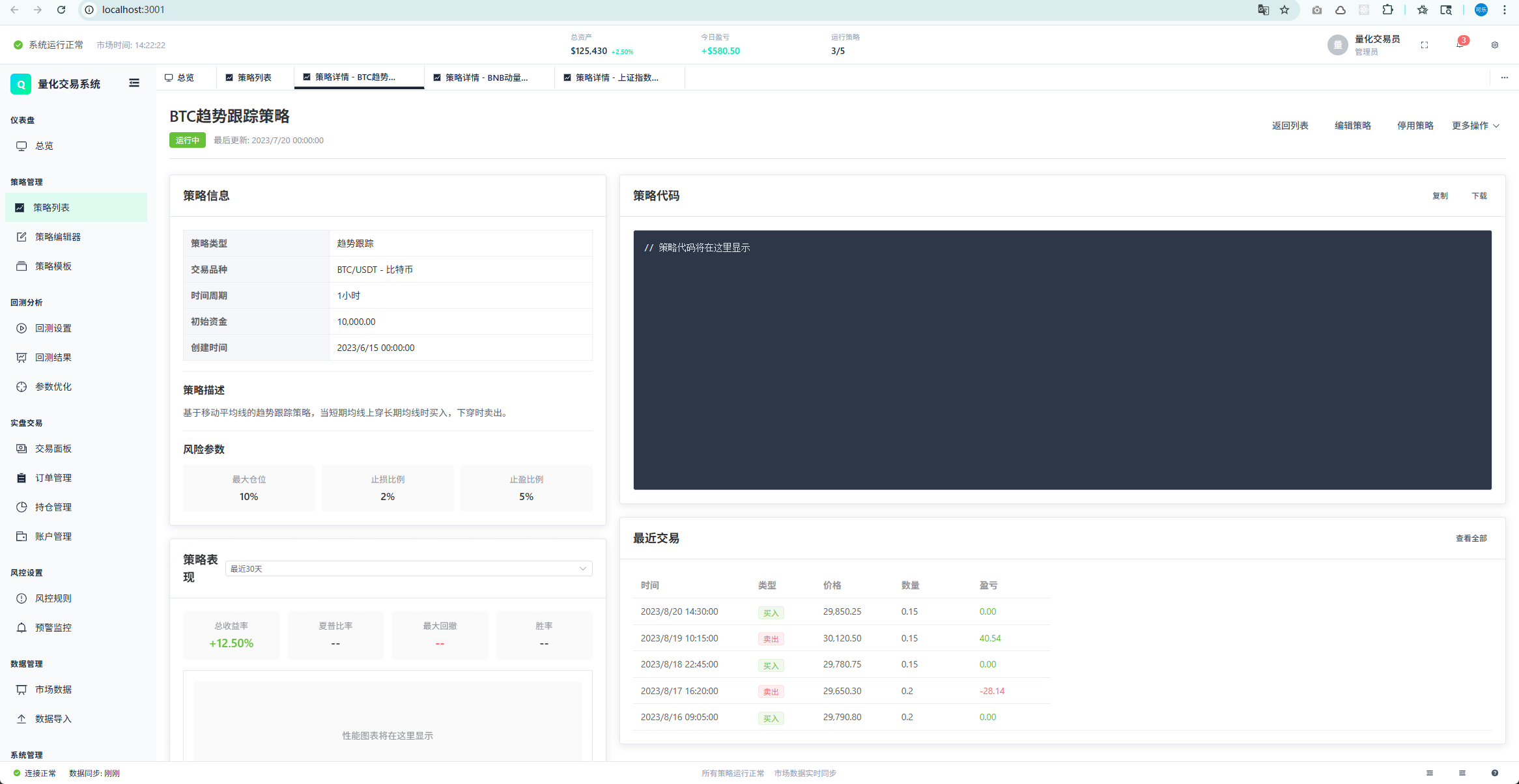Click the translate page icon in address bar
The height and width of the screenshot is (784, 1519).
(1263, 10)
